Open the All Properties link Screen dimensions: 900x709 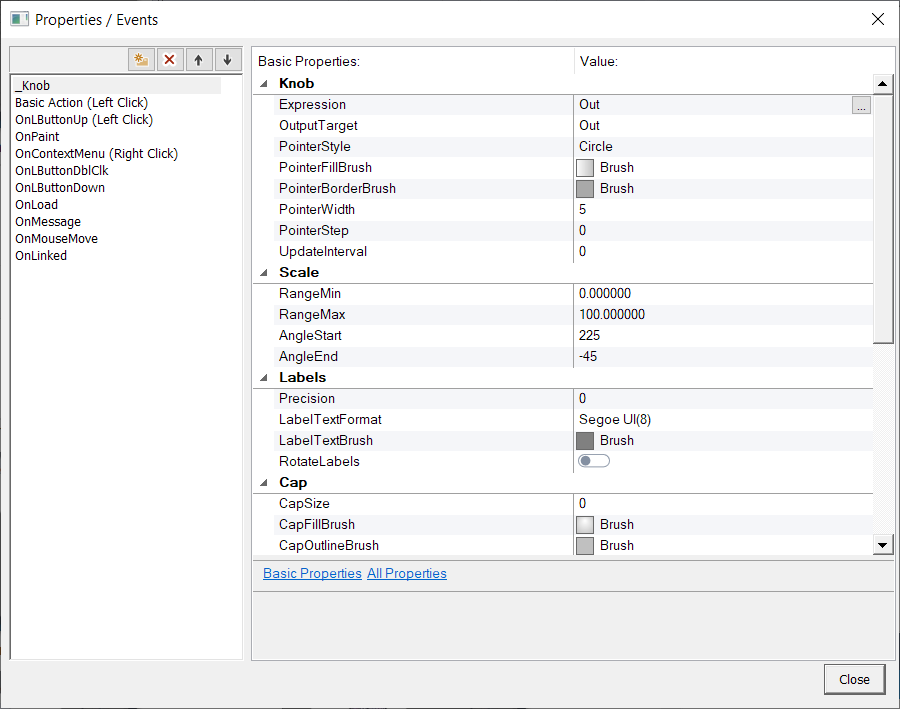(x=406, y=574)
